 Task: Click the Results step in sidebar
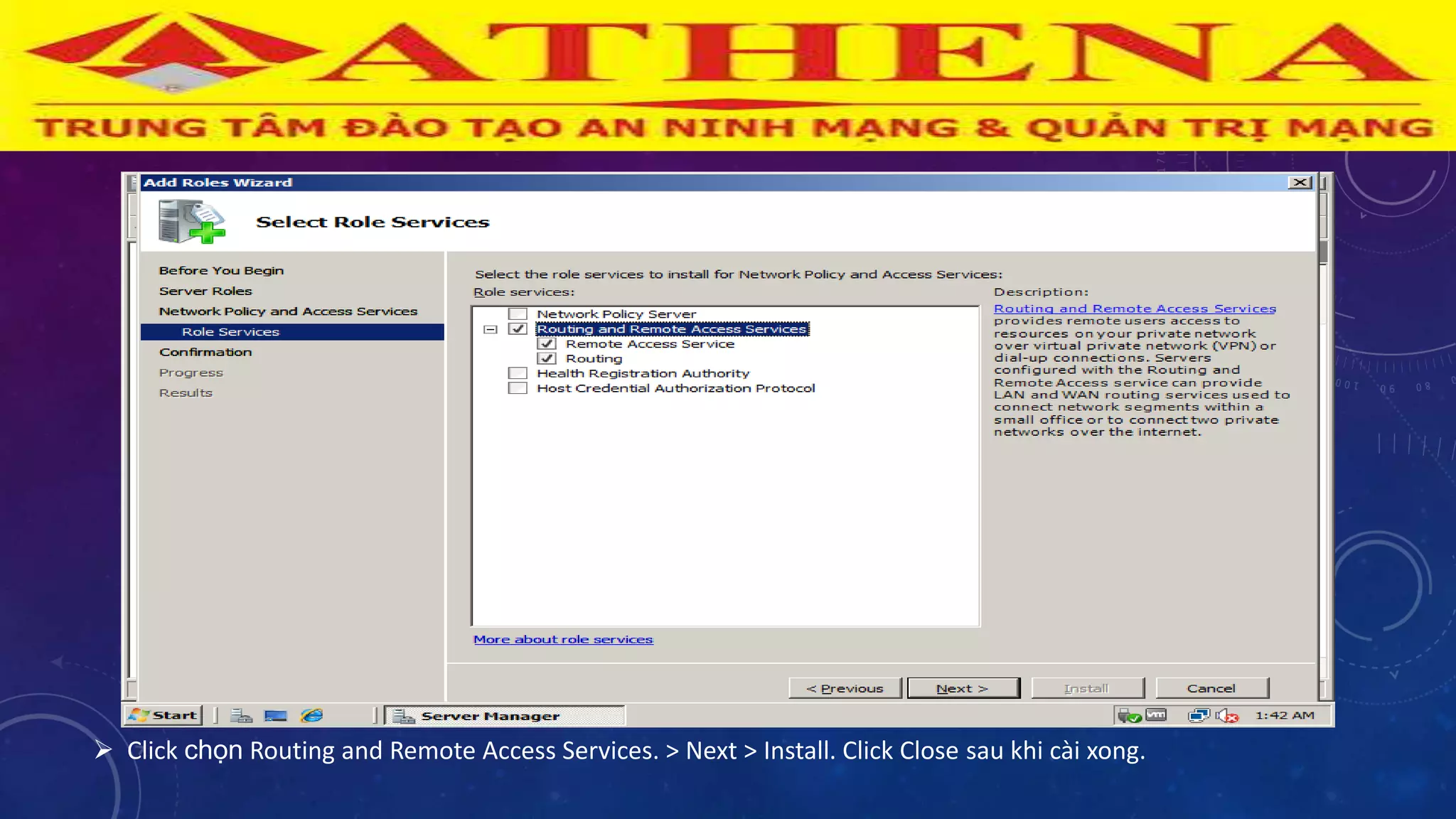[186, 392]
